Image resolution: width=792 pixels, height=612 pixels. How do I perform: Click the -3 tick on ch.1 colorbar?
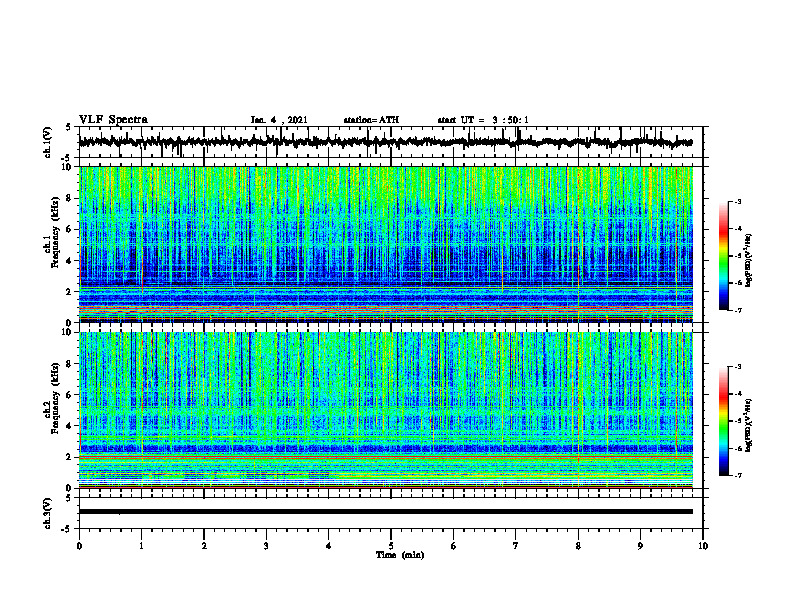point(737,202)
